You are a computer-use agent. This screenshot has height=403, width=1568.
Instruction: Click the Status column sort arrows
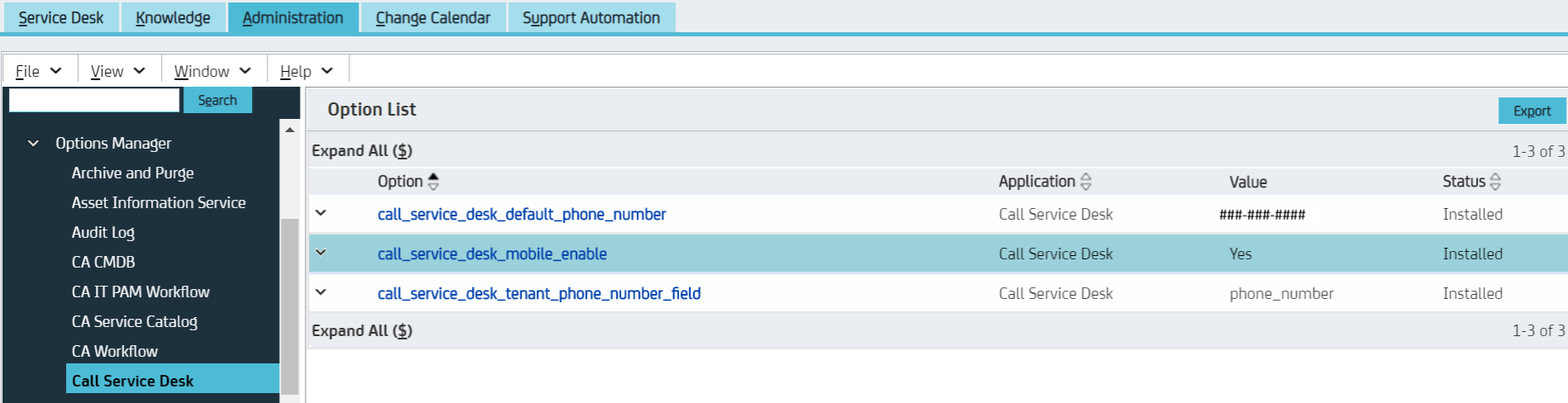[1494, 182]
